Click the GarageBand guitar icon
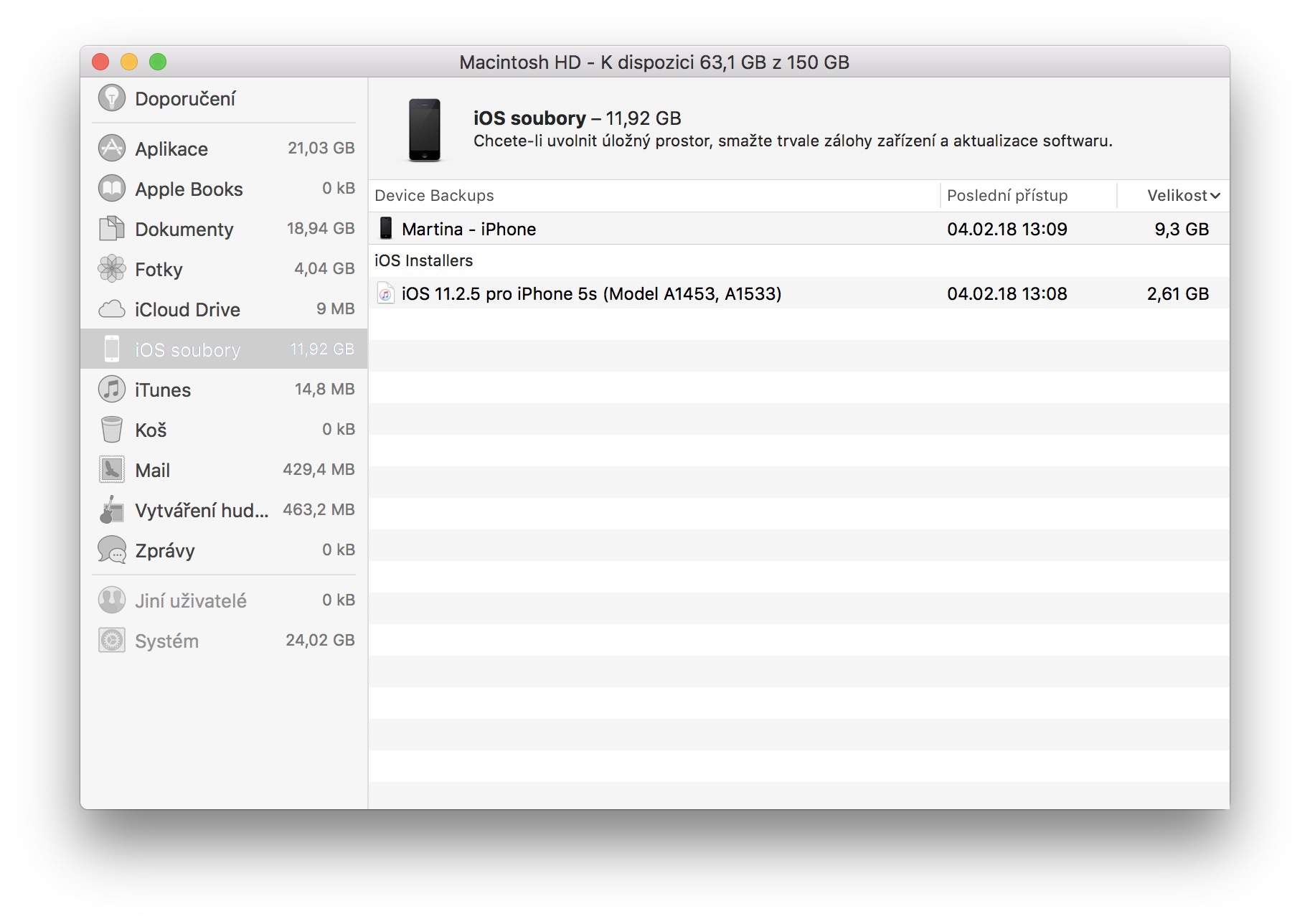The height and width of the screenshot is (924, 1310). (112, 509)
